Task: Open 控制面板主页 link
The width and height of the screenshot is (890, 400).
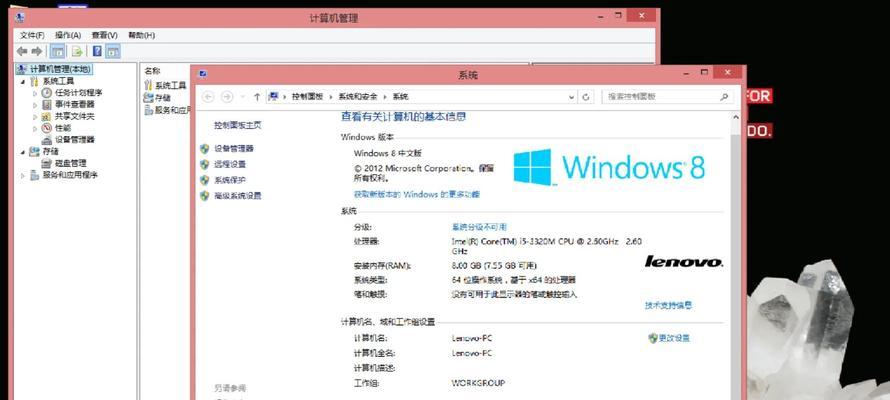Action: 238,125
